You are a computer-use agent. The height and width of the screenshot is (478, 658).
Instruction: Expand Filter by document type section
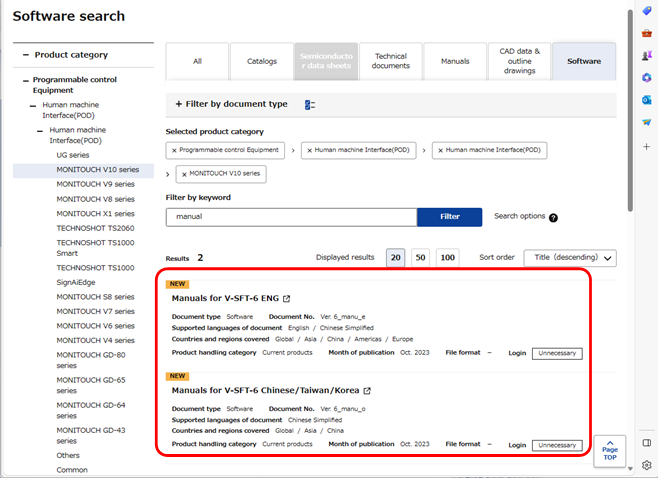pos(231,104)
